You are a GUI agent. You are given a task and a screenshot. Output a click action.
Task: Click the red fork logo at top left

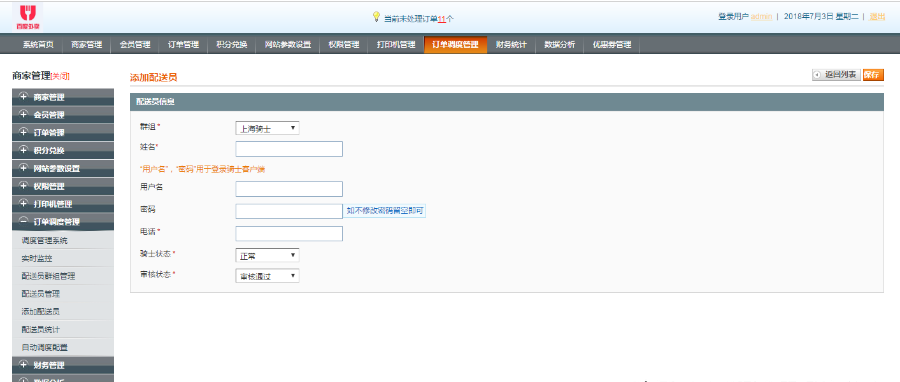click(x=28, y=17)
